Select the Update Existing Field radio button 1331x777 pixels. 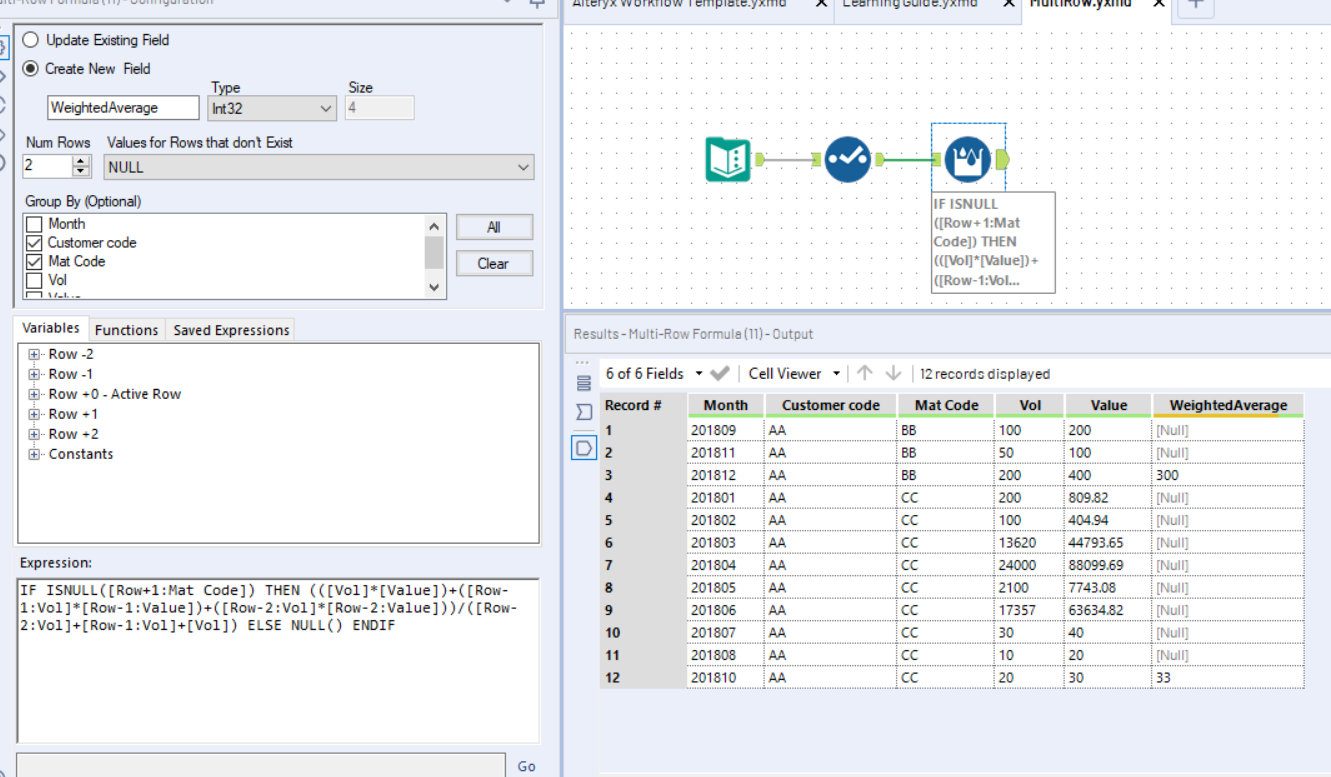(31, 40)
